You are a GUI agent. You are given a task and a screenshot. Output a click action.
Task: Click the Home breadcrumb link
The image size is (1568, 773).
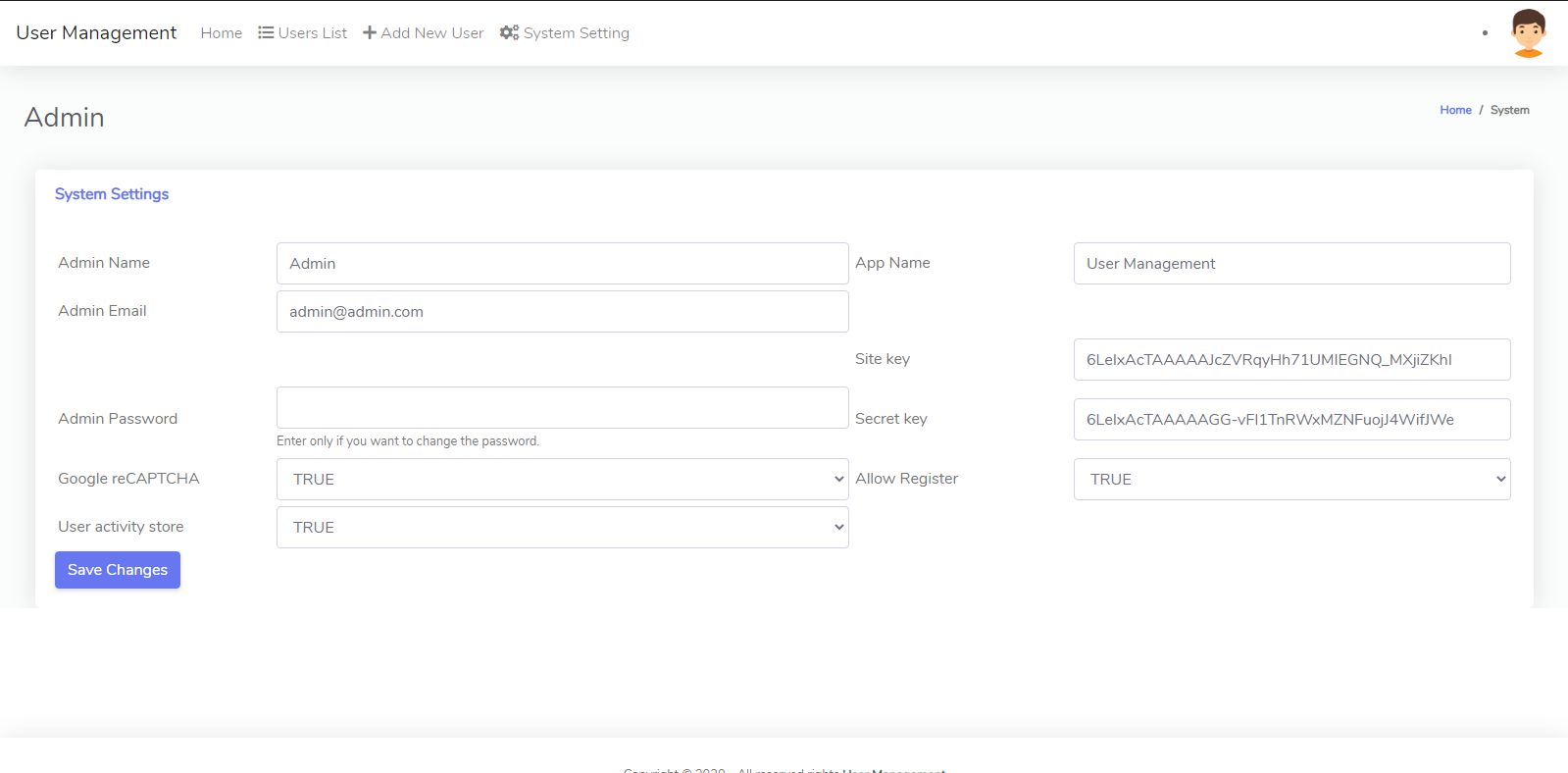pyautogui.click(x=1455, y=110)
